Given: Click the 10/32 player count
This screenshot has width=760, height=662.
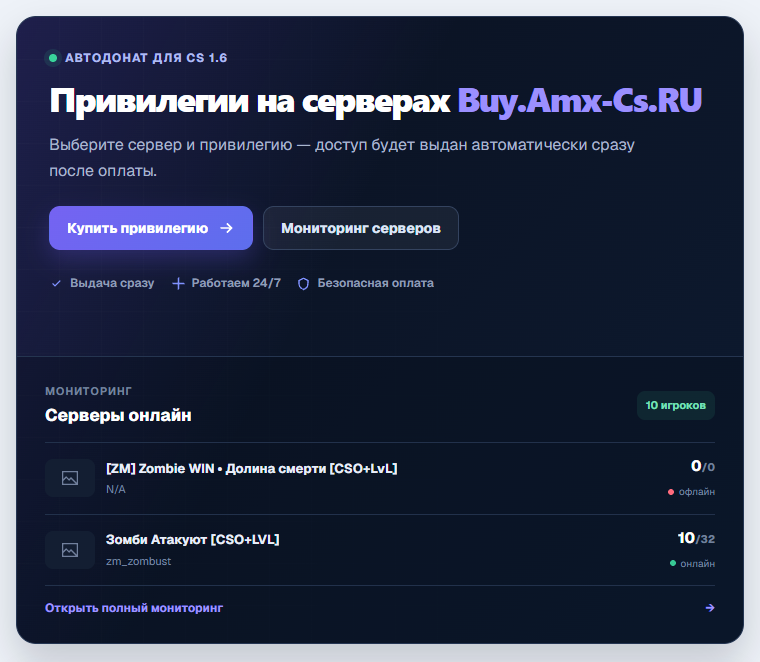Looking at the screenshot, I should pyautogui.click(x=696, y=538).
